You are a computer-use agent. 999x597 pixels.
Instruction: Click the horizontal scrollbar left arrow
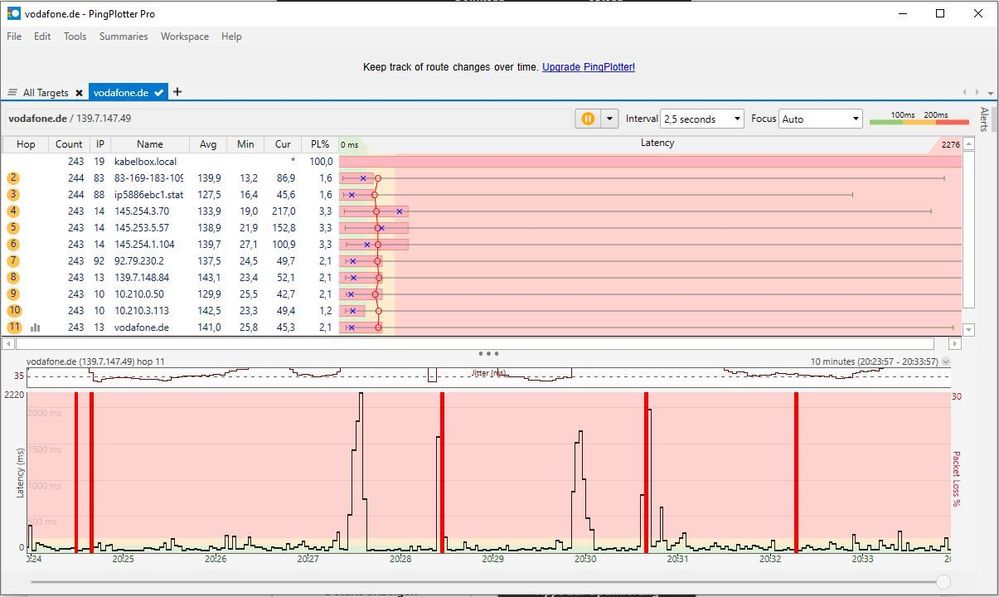[x=8, y=344]
